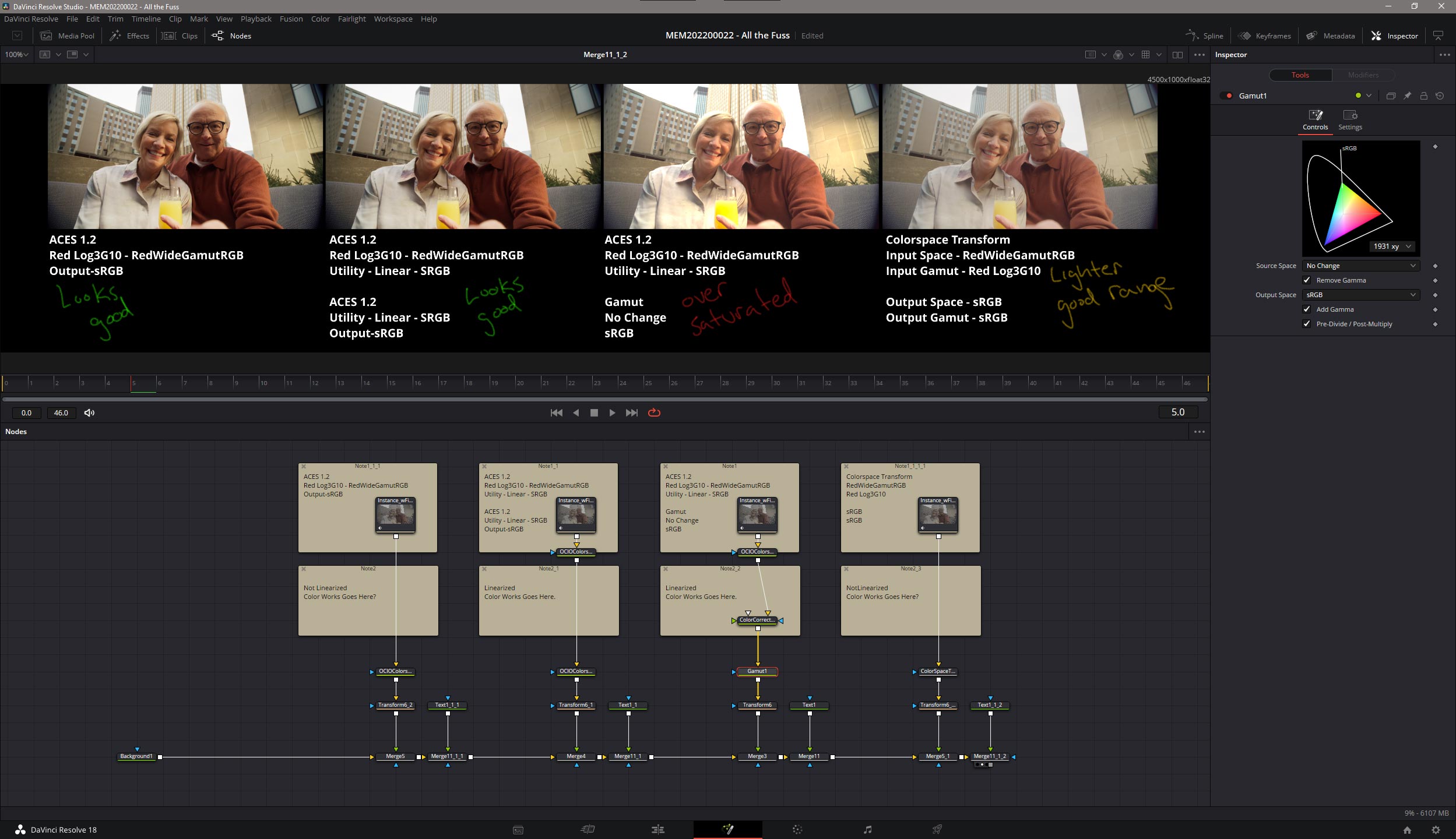This screenshot has height=839, width=1456.
Task: Click the playback range scroll bar
Action: (605, 399)
